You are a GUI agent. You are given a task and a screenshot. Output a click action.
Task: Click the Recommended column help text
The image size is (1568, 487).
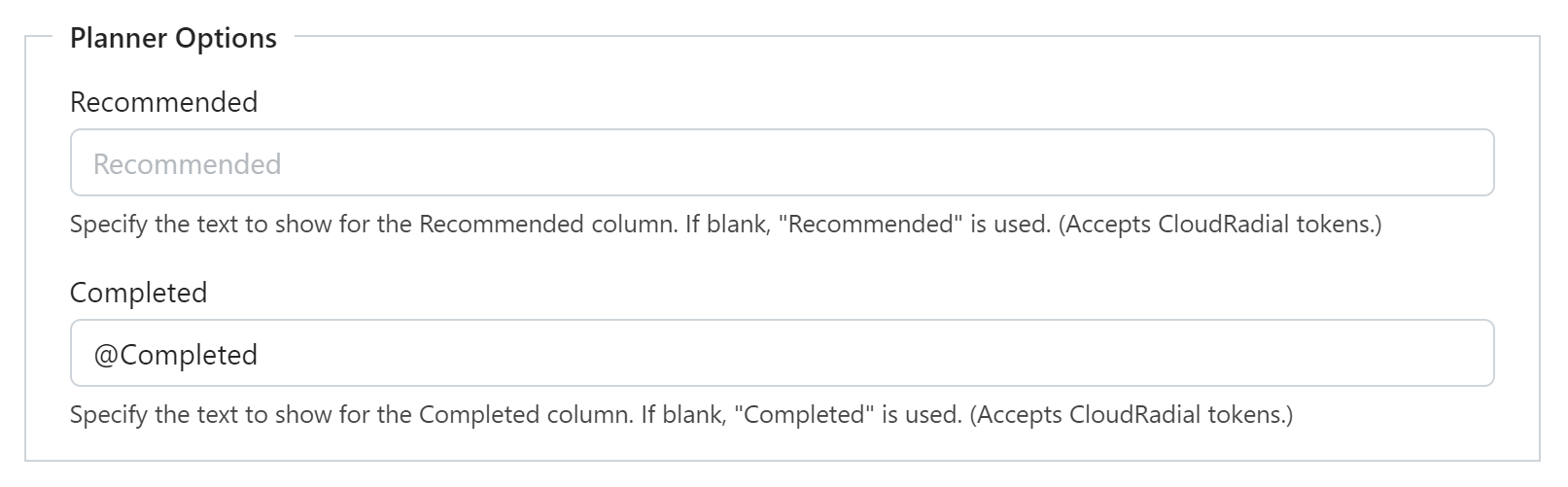pos(725,225)
